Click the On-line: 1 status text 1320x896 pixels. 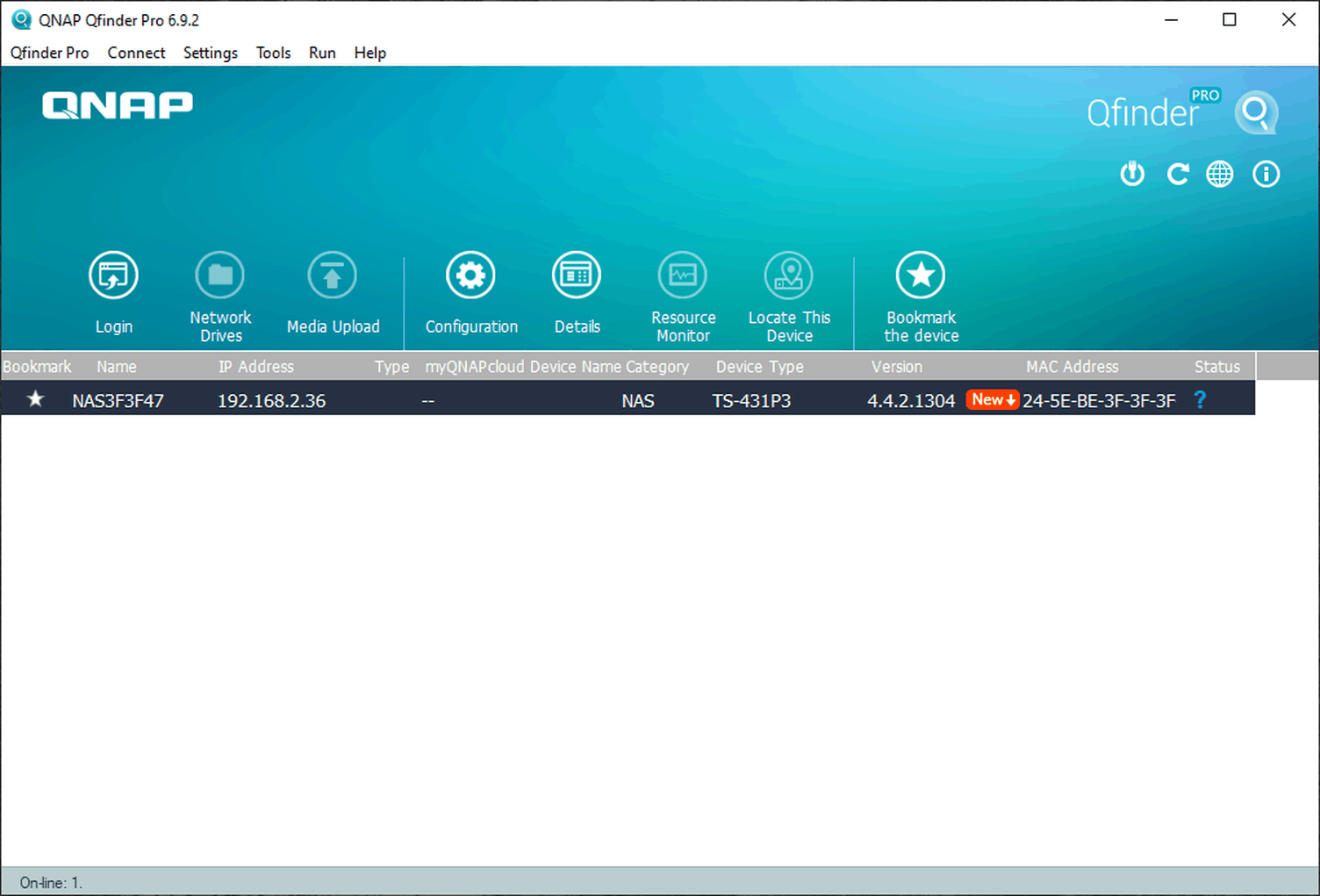click(51, 883)
